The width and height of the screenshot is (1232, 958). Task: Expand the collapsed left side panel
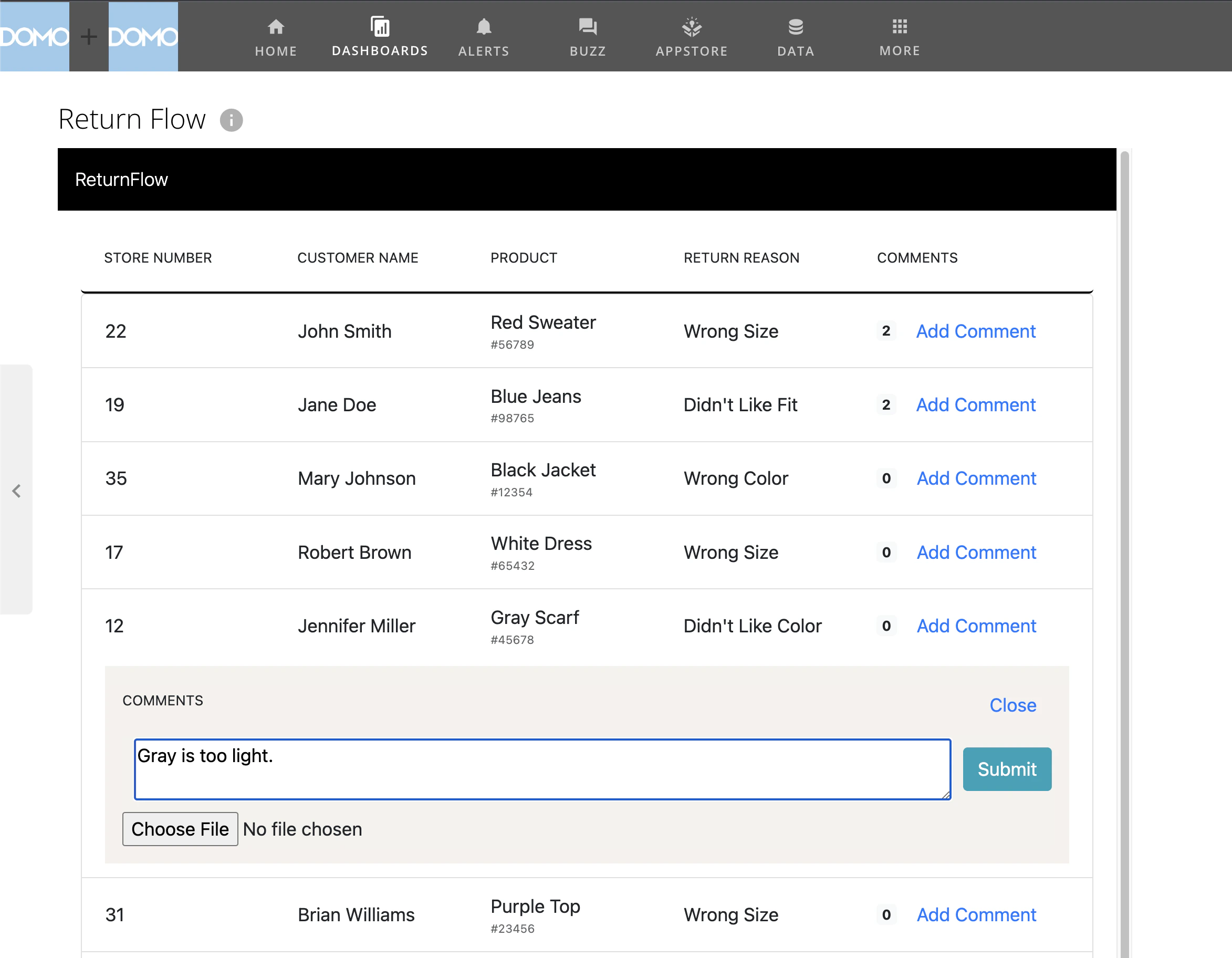[16, 490]
